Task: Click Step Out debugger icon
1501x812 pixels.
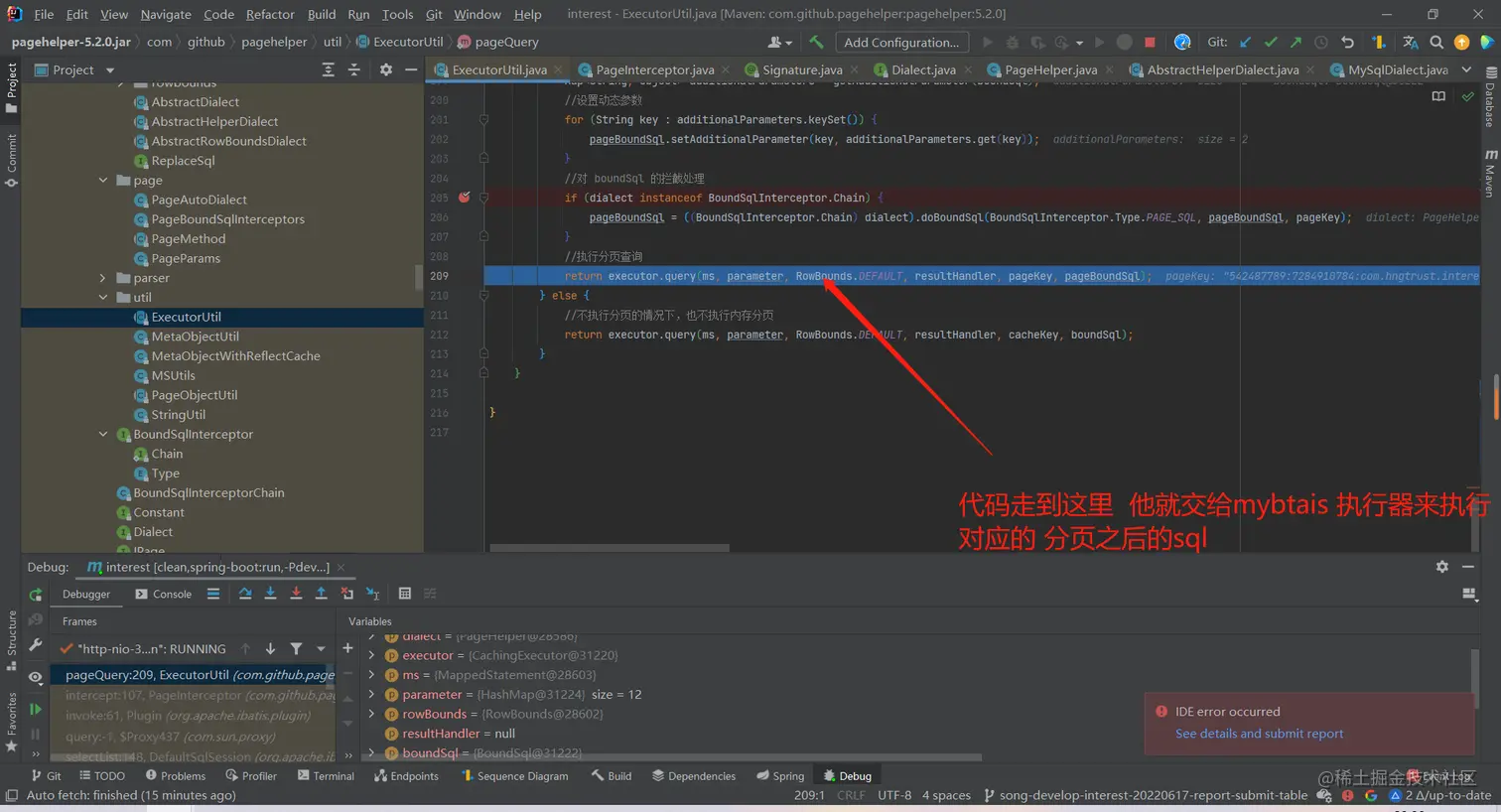Action: pos(321,594)
